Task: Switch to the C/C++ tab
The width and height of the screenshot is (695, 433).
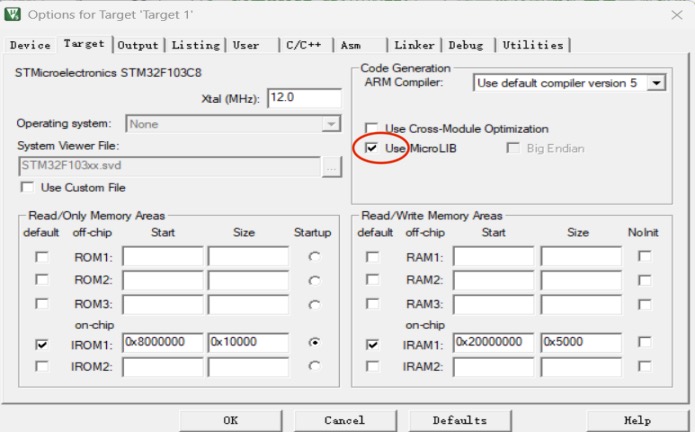Action: pyautogui.click(x=304, y=45)
